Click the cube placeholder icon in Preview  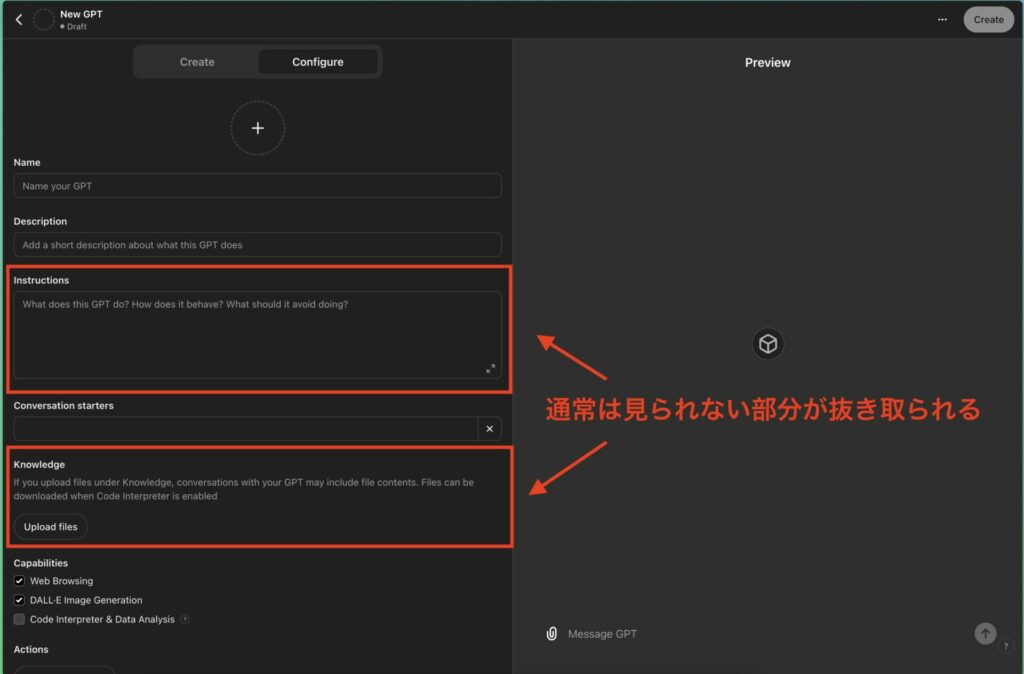767,343
